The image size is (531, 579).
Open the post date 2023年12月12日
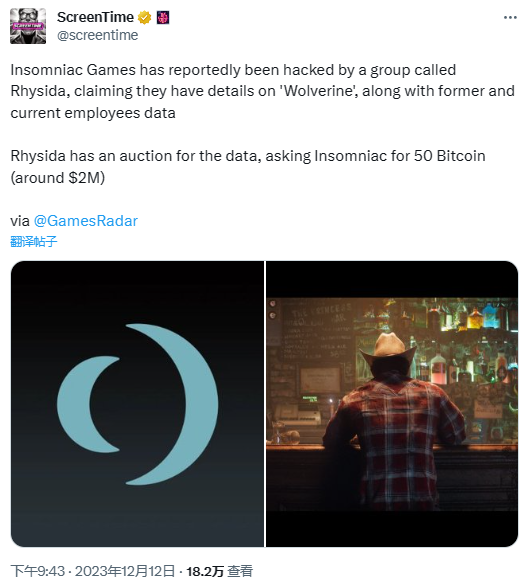[x=125, y=571]
